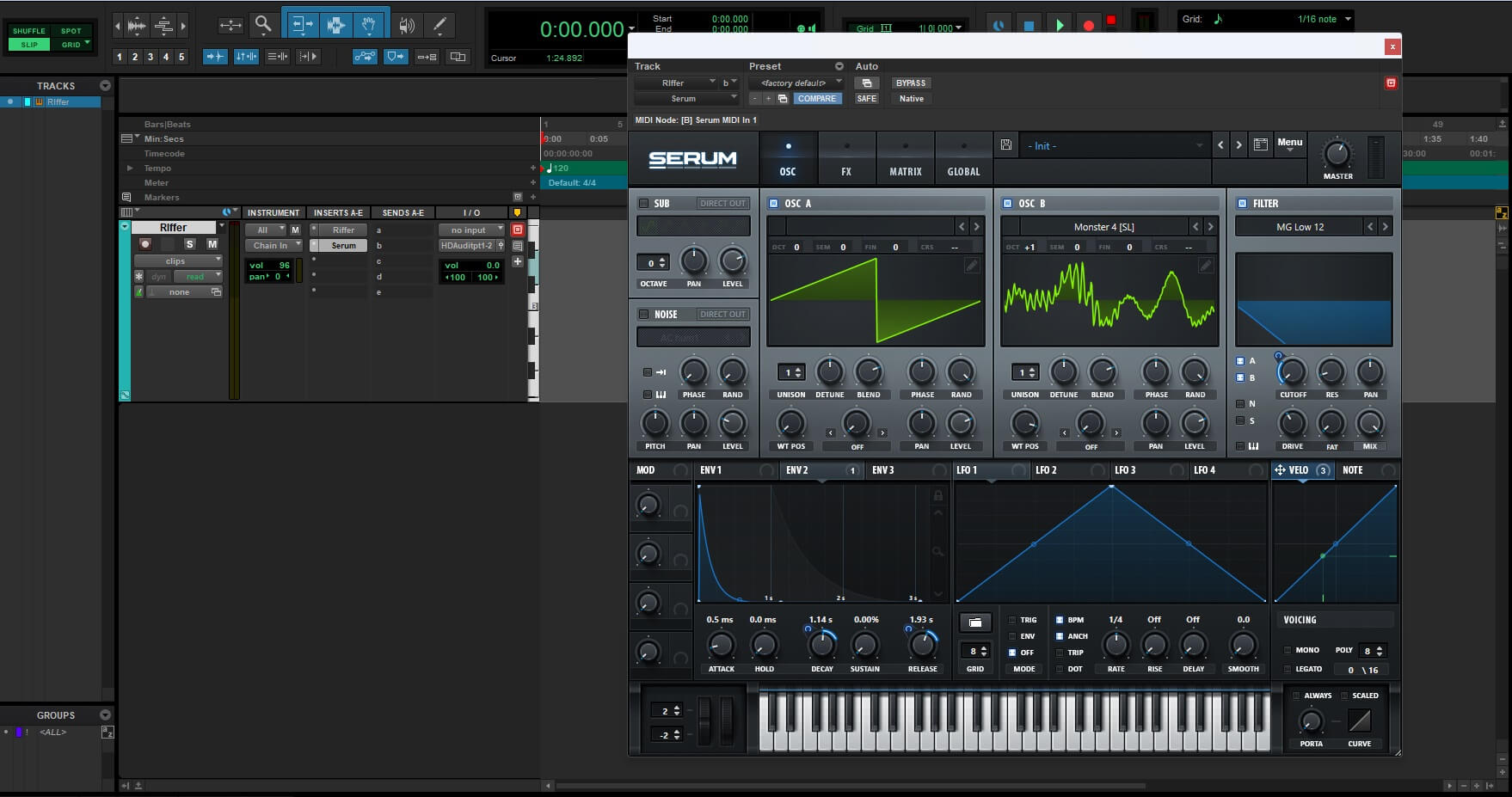
Task: Edit OSC A wavetable with pencil icon
Action: pos(972,266)
